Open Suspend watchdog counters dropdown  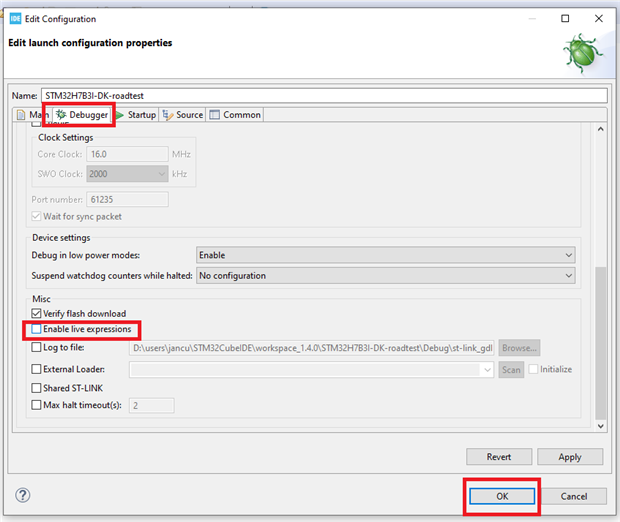(386, 276)
